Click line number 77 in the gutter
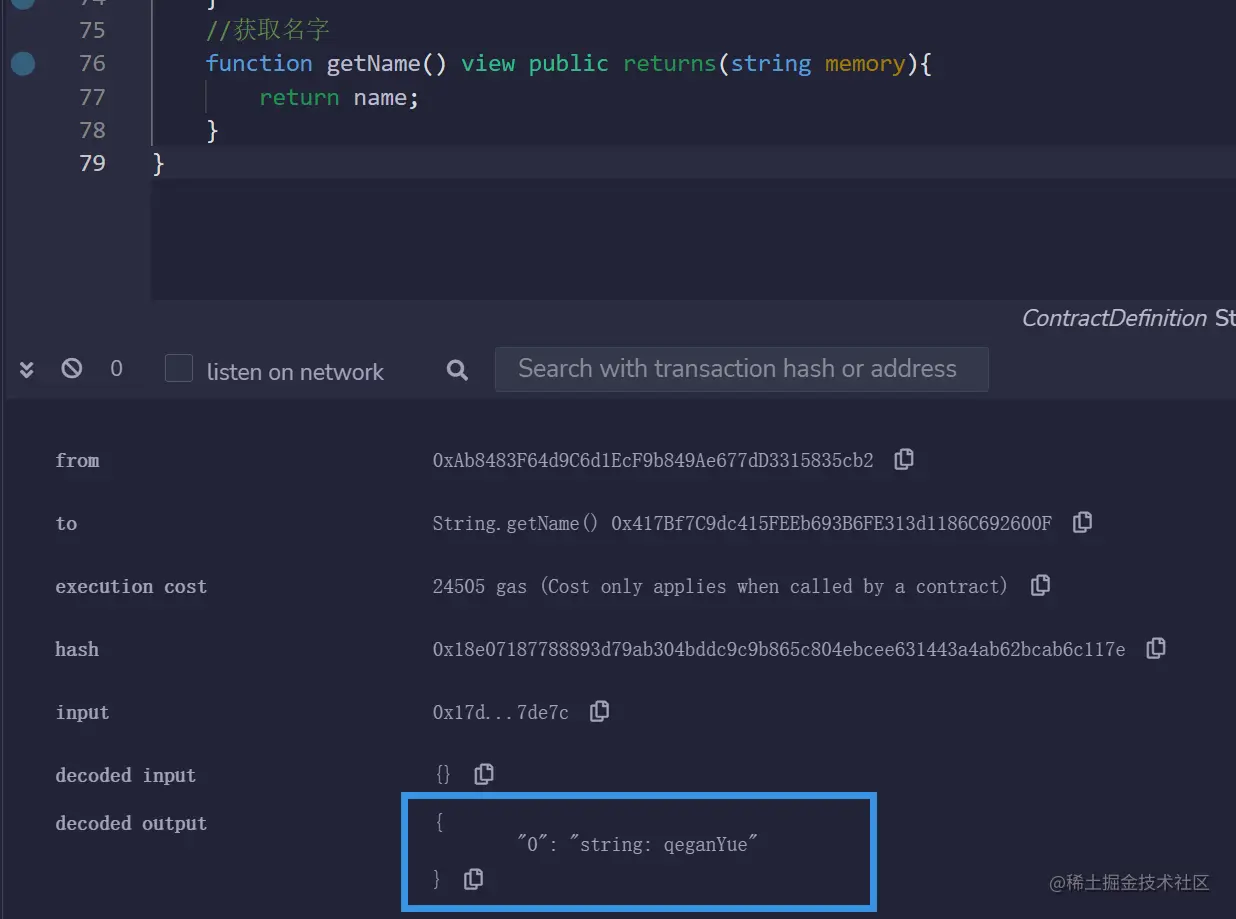This screenshot has height=919, width=1236. 92,97
